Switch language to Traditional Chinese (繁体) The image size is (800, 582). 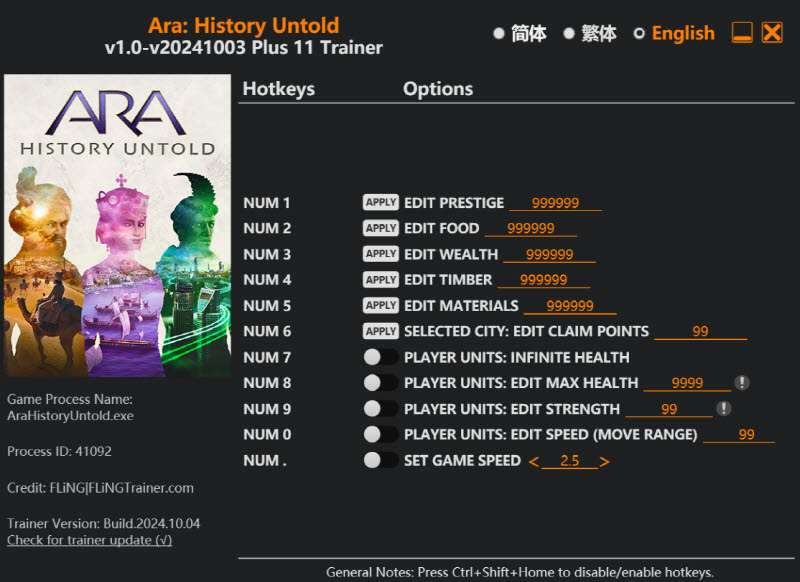(x=569, y=34)
